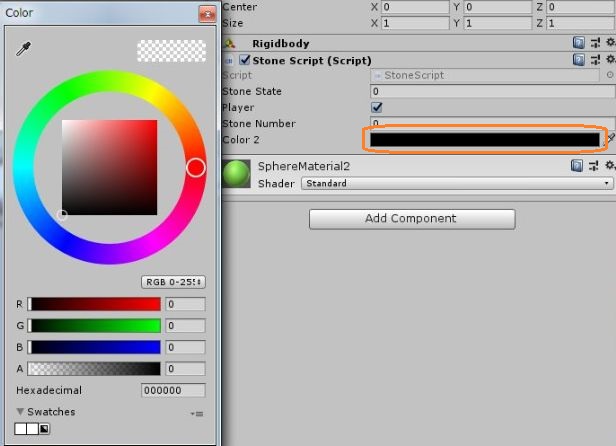
Task: Open Stone Script preset icon
Action: point(595,60)
